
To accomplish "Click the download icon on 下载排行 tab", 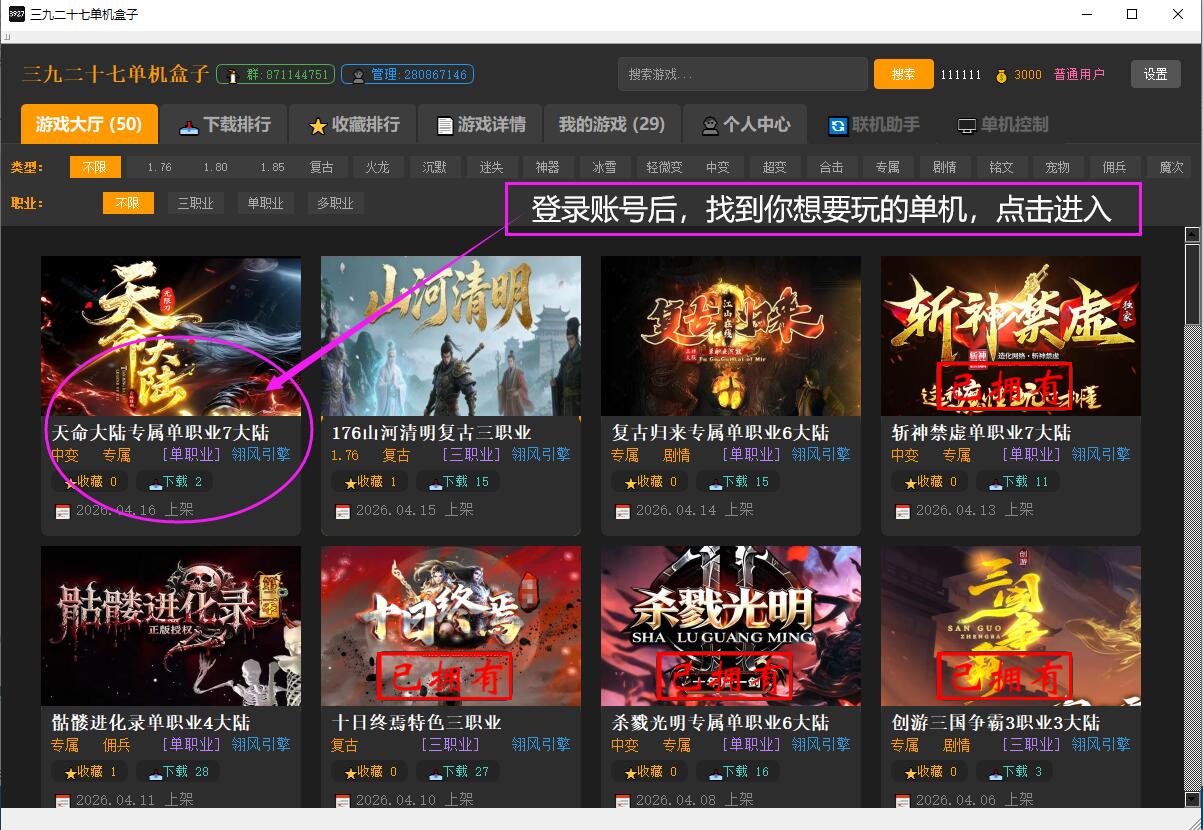I will pos(188,126).
